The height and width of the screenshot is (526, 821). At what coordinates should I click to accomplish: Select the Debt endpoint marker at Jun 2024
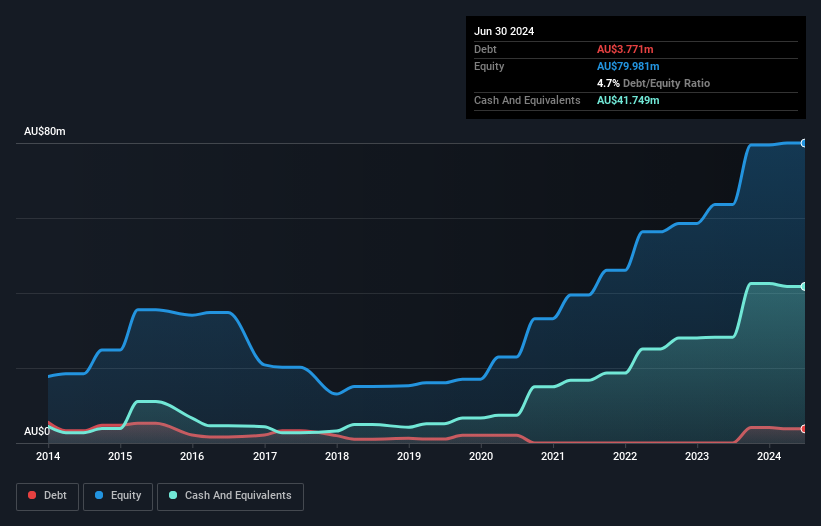804,429
